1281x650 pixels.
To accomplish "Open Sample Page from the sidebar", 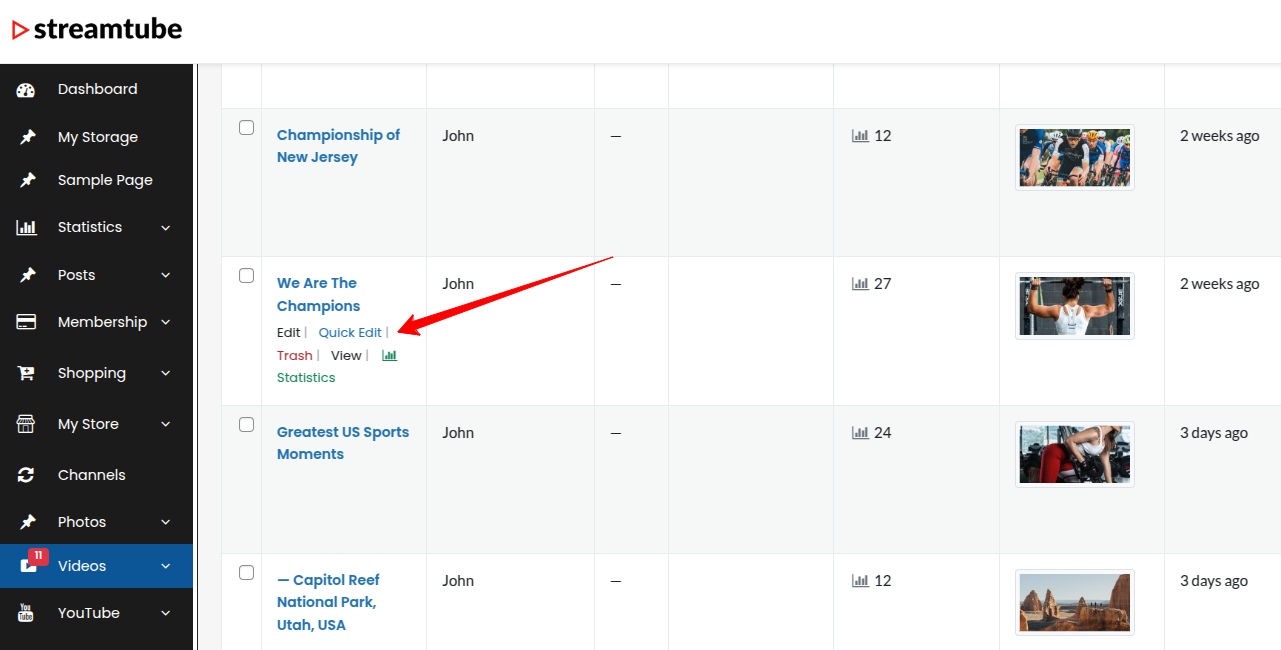I will coord(105,180).
